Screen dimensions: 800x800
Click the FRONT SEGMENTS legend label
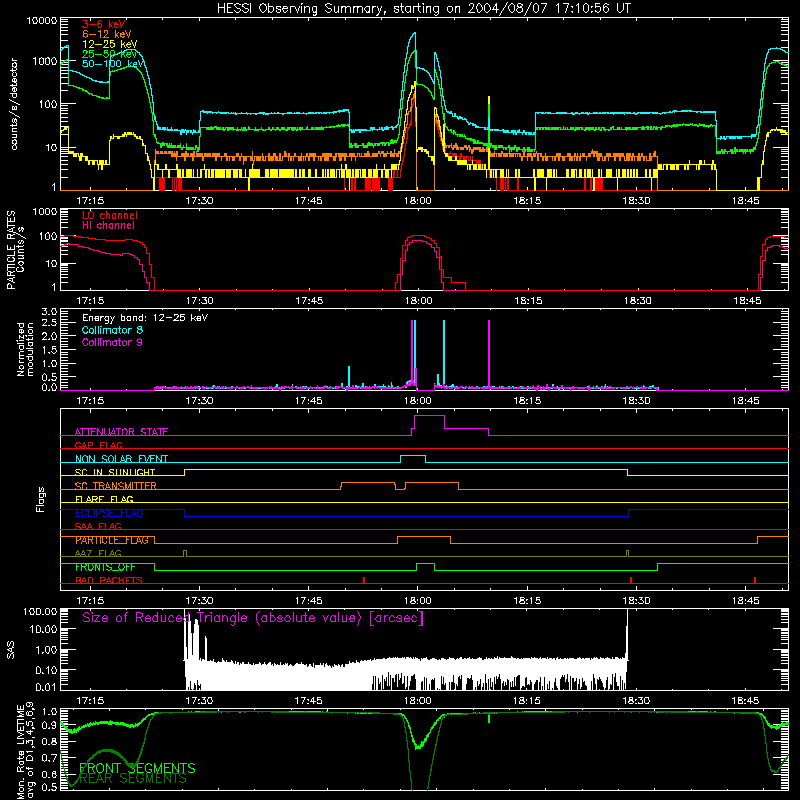pyautogui.click(x=137, y=768)
